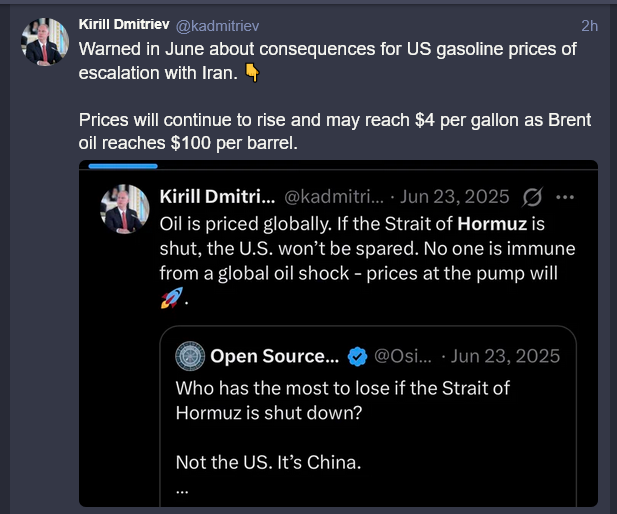The image size is (617, 514).
Task: Open the Grok icon in embedded tweet
Action: (x=532, y=197)
